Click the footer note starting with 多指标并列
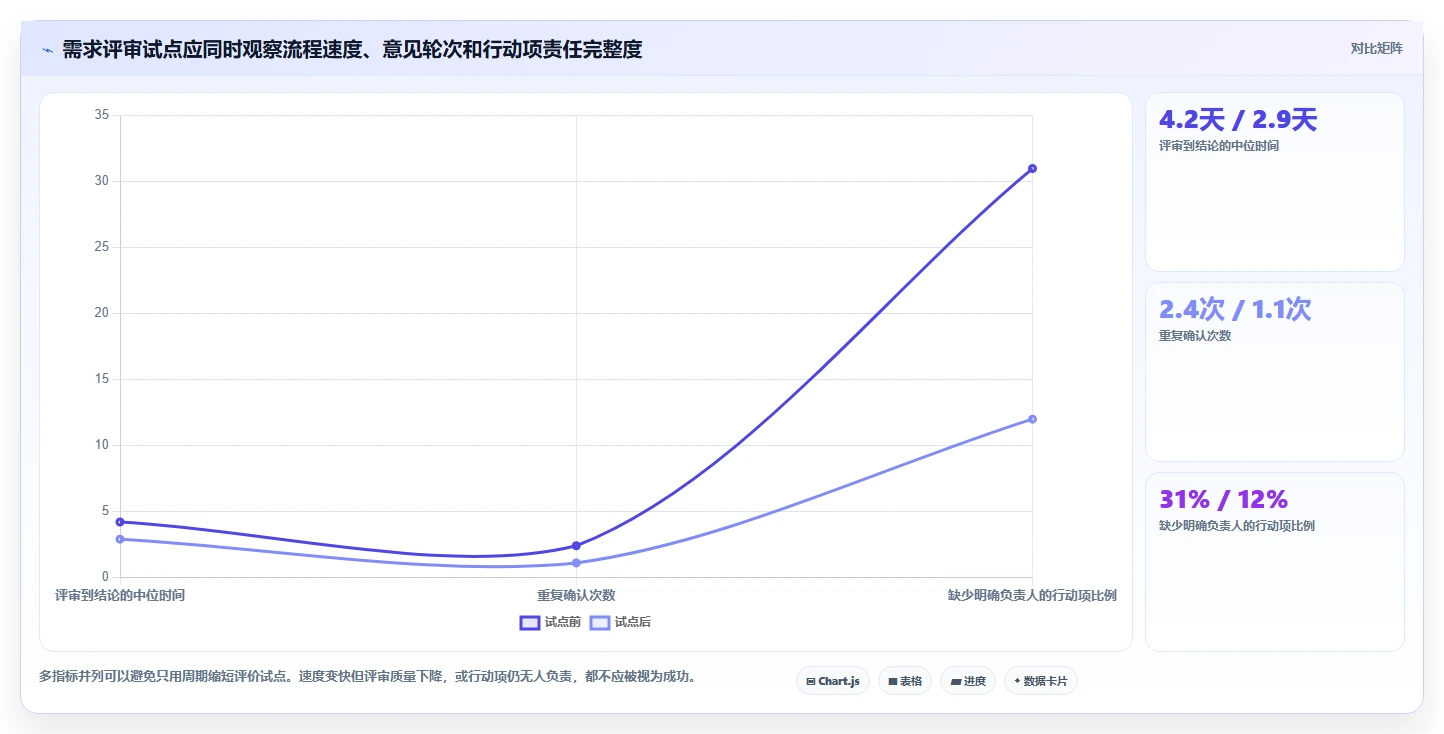Viewport: 1444px width, 734px height. click(367, 676)
